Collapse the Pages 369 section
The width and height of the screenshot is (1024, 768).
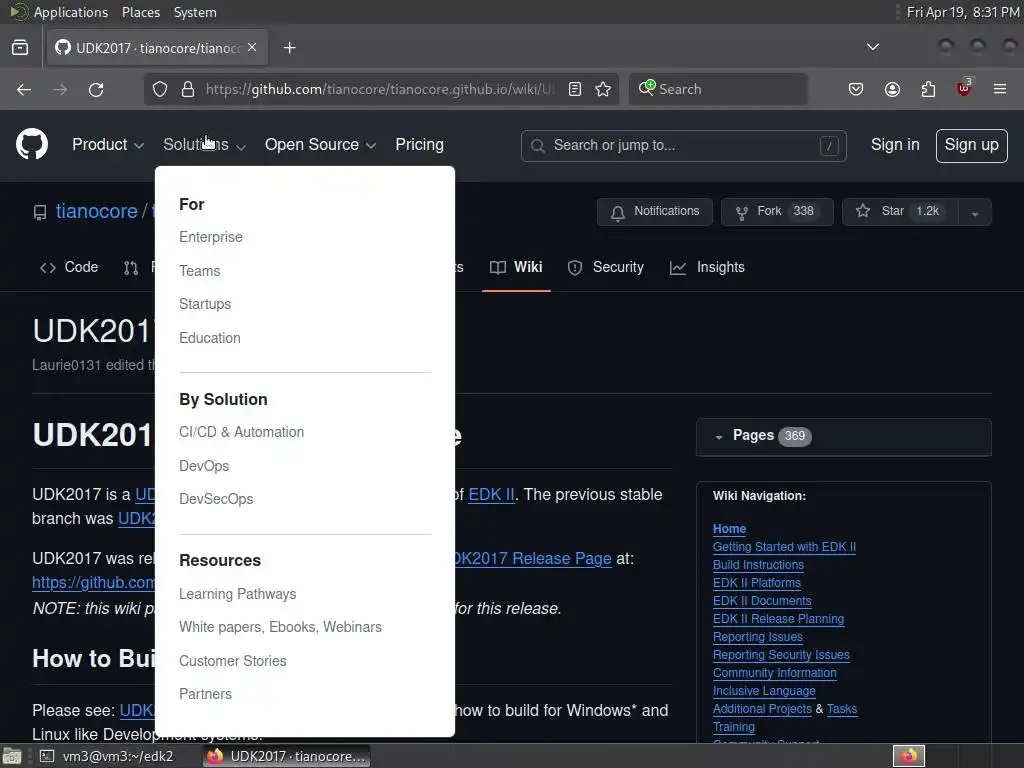[844, 436]
